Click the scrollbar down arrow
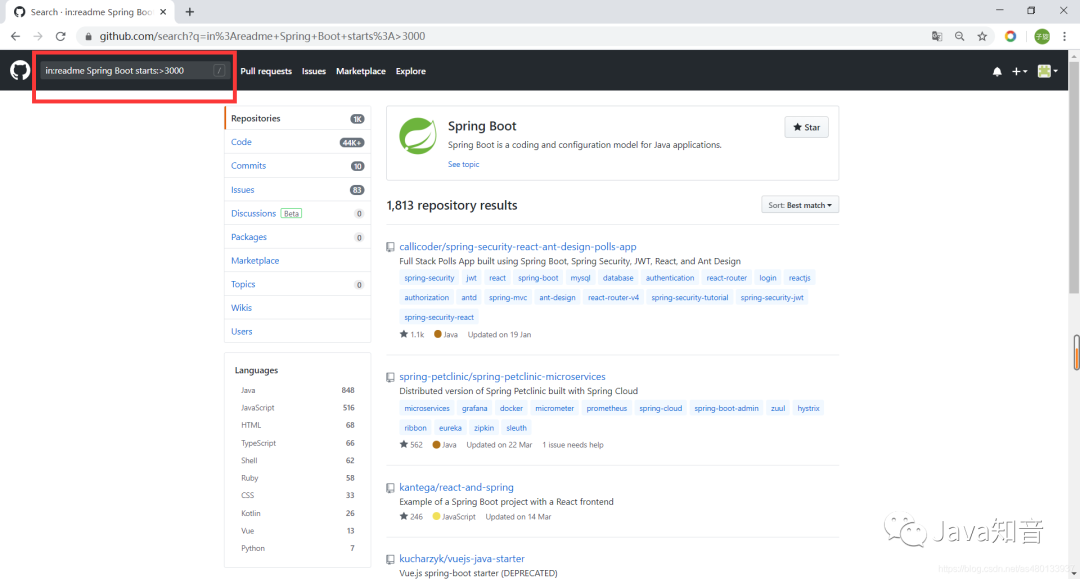This screenshot has width=1080, height=579. [1074, 573]
